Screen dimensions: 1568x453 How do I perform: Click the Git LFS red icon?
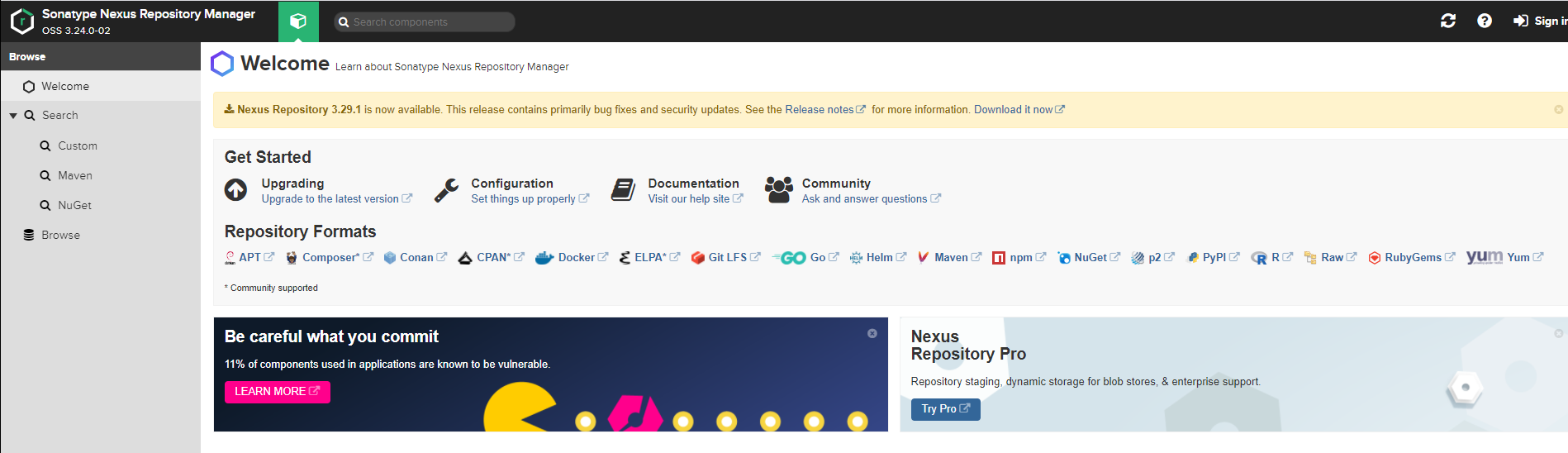point(697,258)
